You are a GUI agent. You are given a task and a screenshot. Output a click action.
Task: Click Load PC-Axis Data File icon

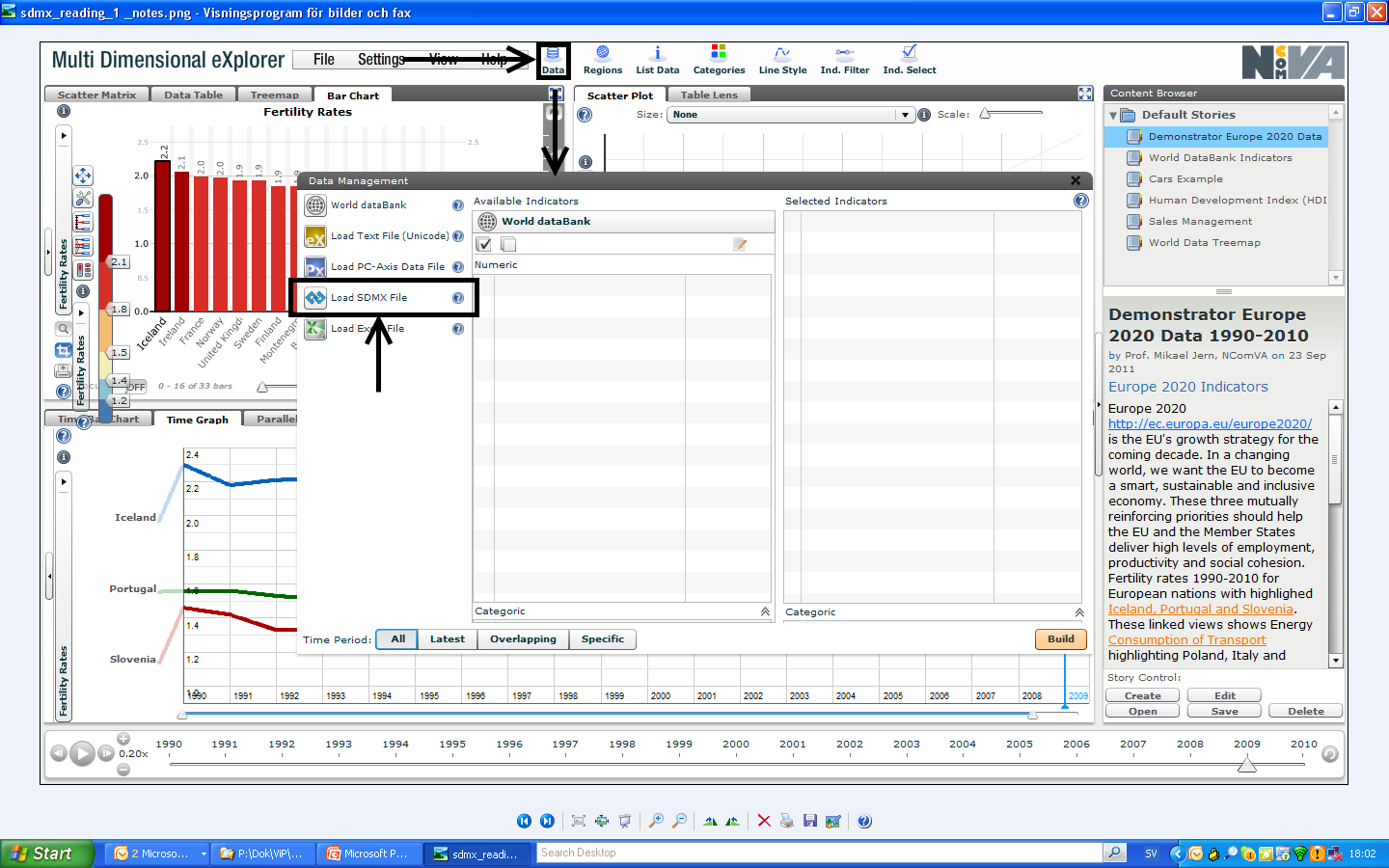(315, 267)
